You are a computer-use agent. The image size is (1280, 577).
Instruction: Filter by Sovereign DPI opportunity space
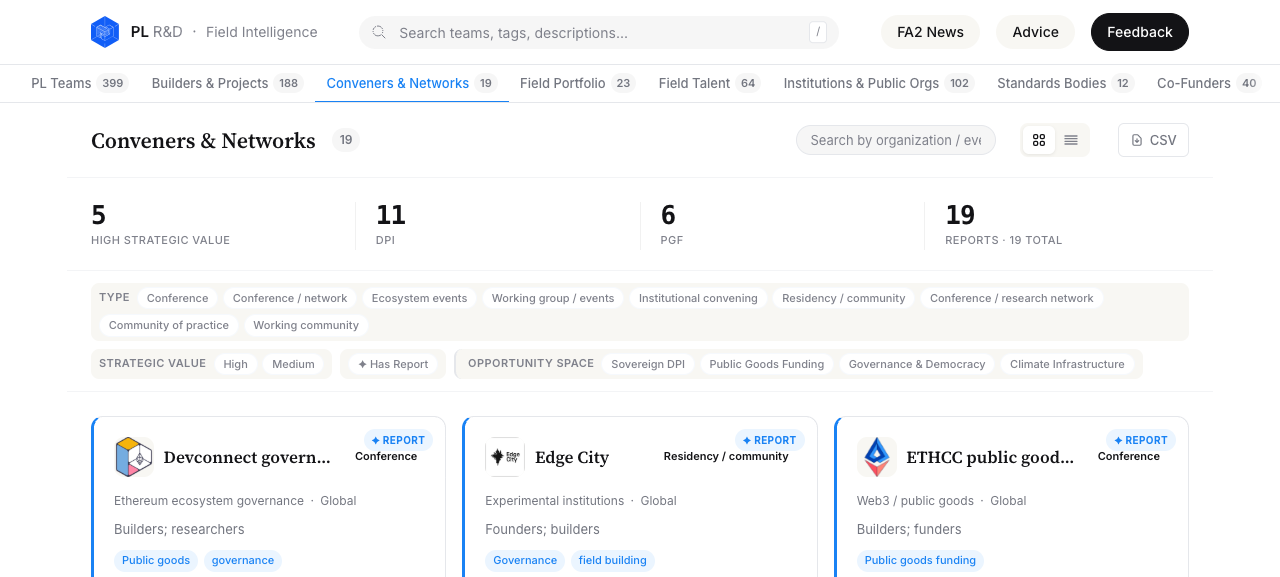[648, 364]
